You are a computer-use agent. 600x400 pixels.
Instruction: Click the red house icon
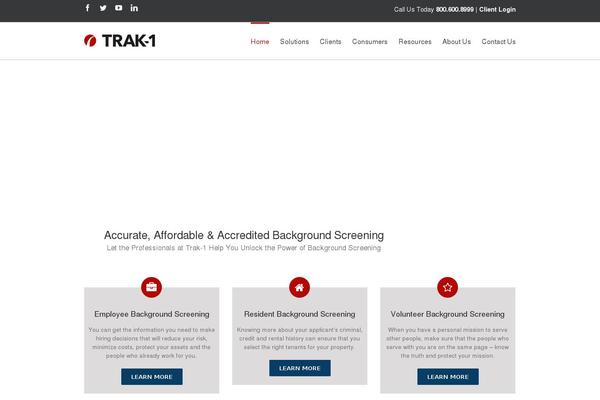[x=300, y=287]
